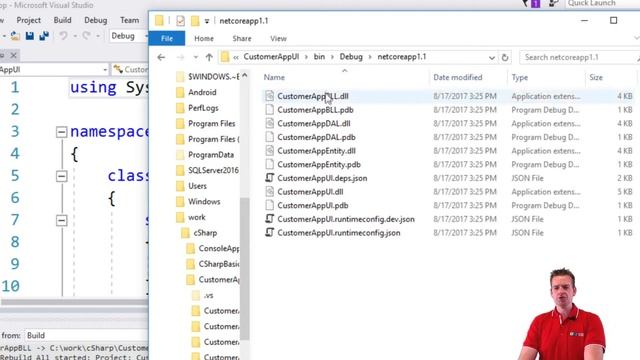Collapse the method block at line 7

click(x=61, y=220)
